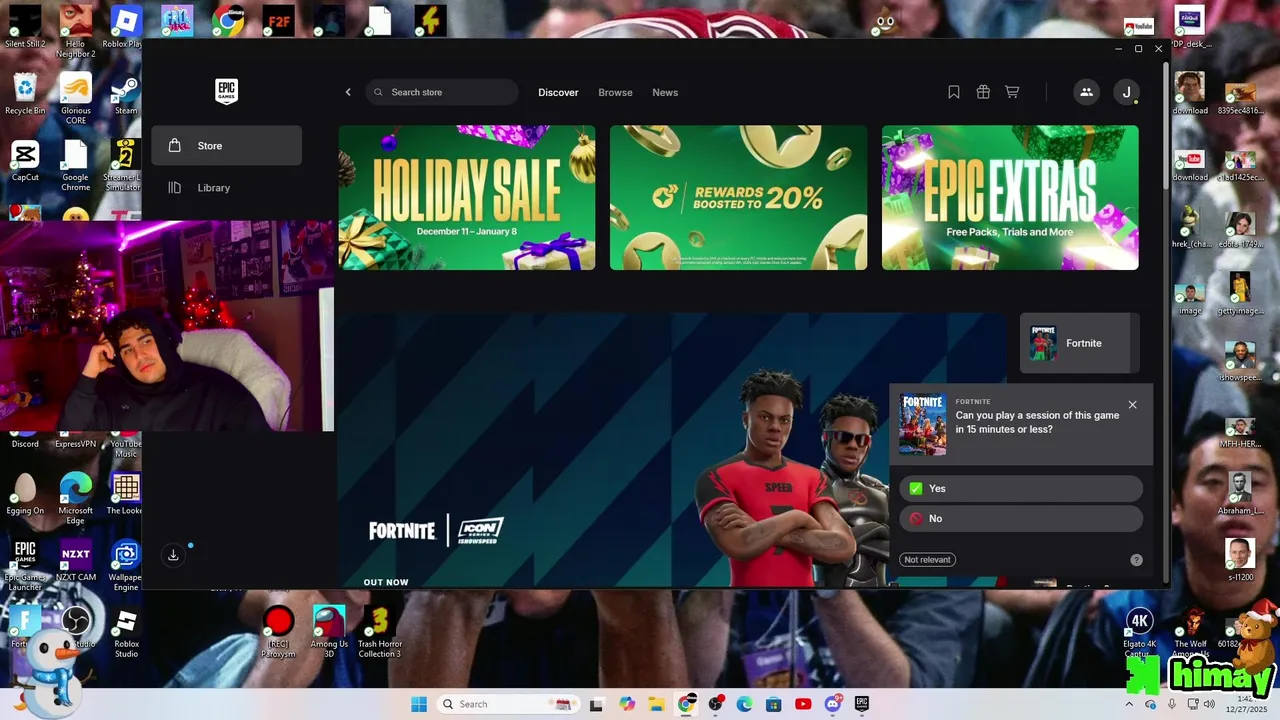Open the Library section in Epic sidebar

[x=226, y=188]
